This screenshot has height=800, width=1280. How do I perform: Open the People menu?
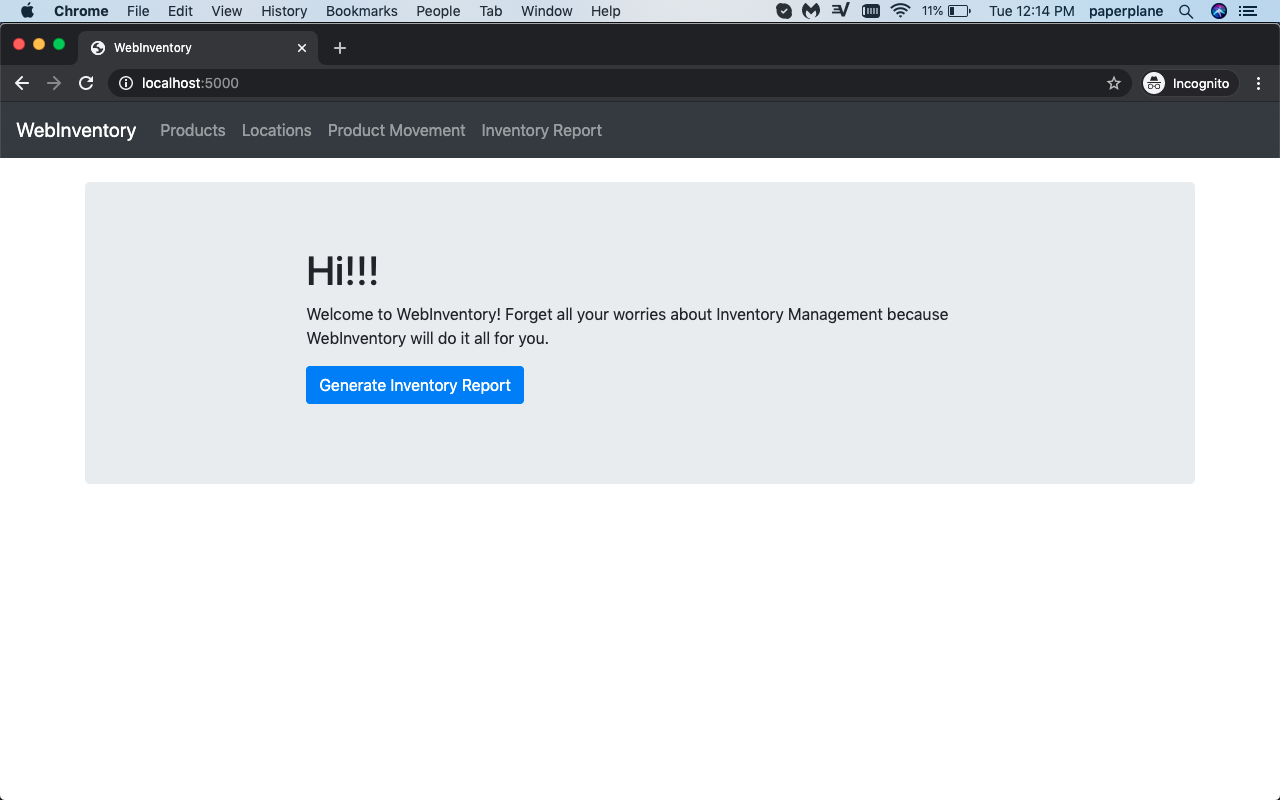point(438,11)
